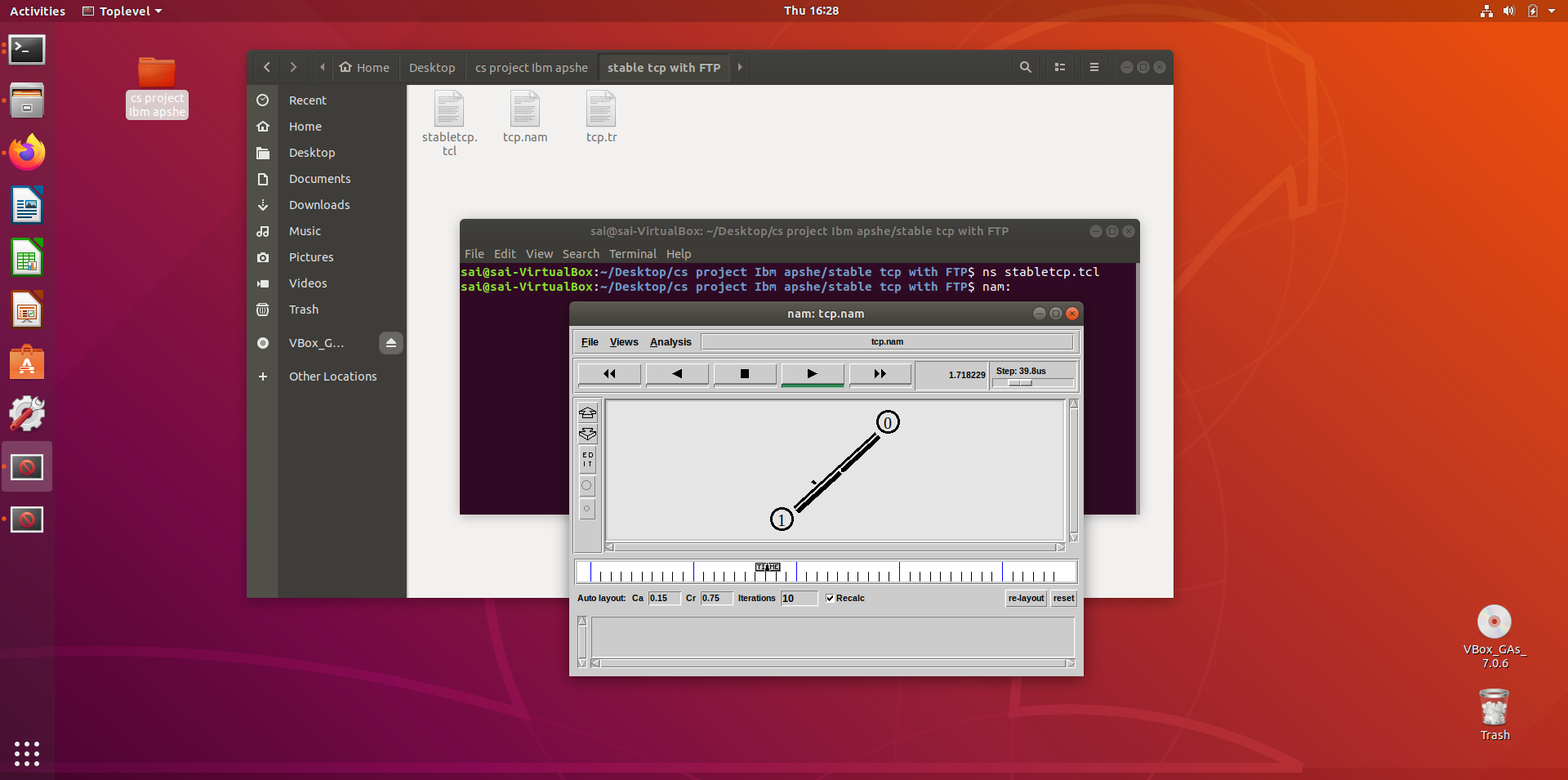
Task: Click the reset button in nam
Action: point(1062,598)
